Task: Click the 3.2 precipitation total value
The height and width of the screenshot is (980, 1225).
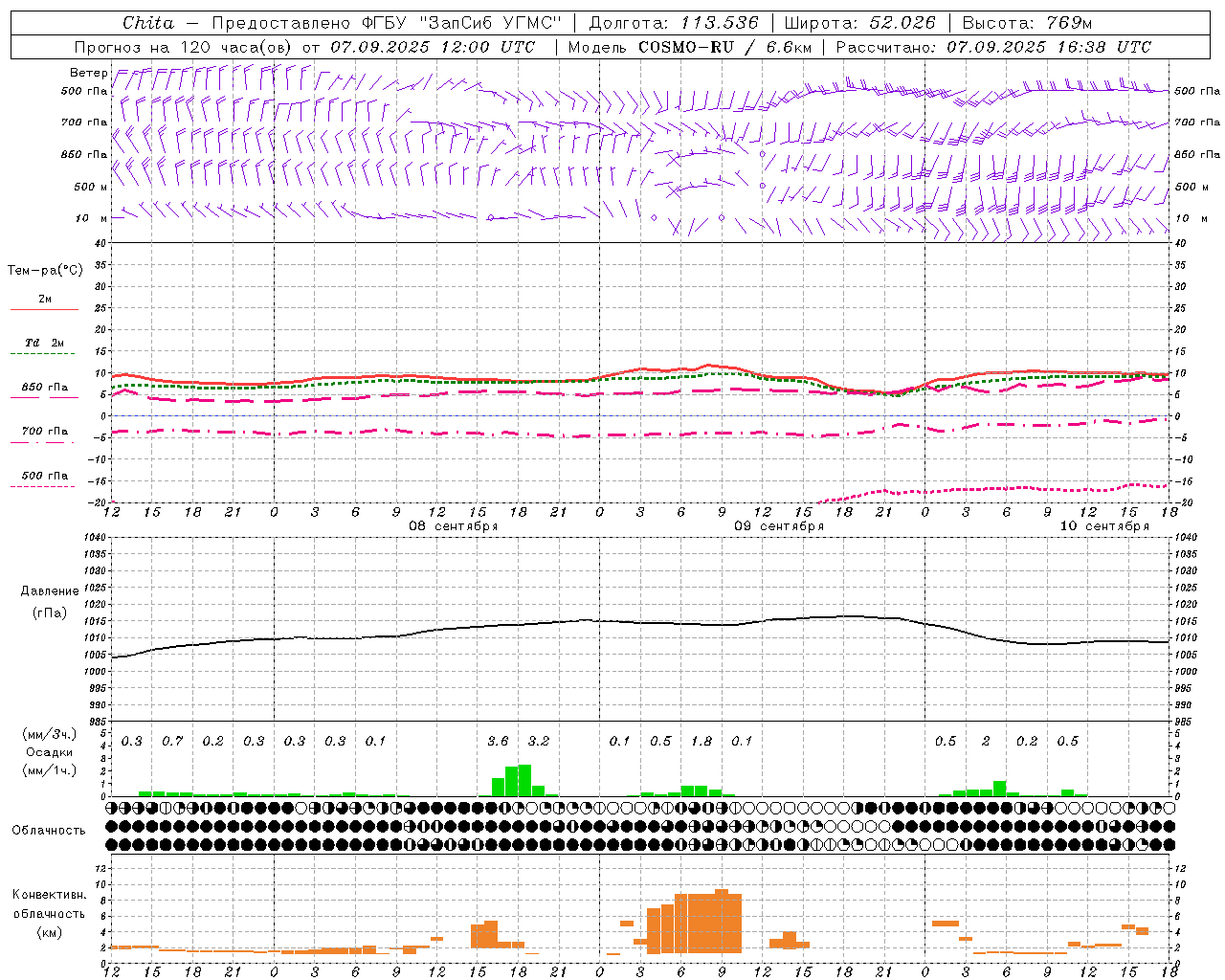Action: pos(539,741)
